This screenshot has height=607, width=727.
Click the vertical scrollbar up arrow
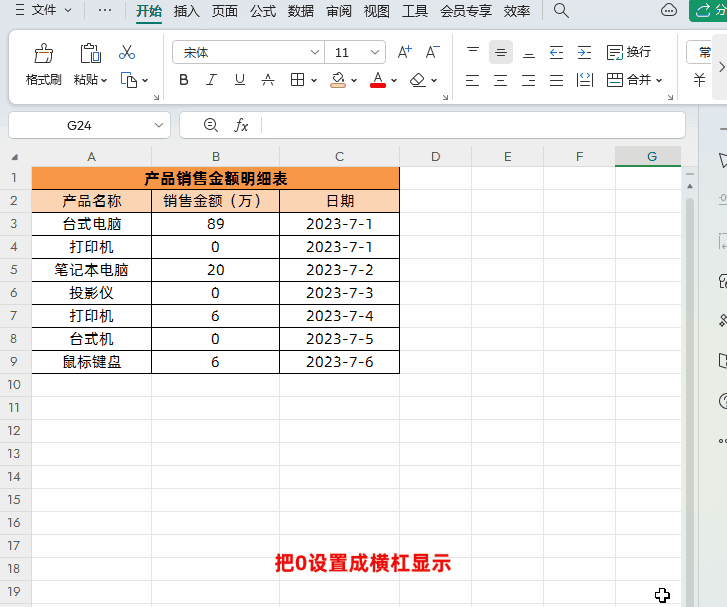click(690, 186)
